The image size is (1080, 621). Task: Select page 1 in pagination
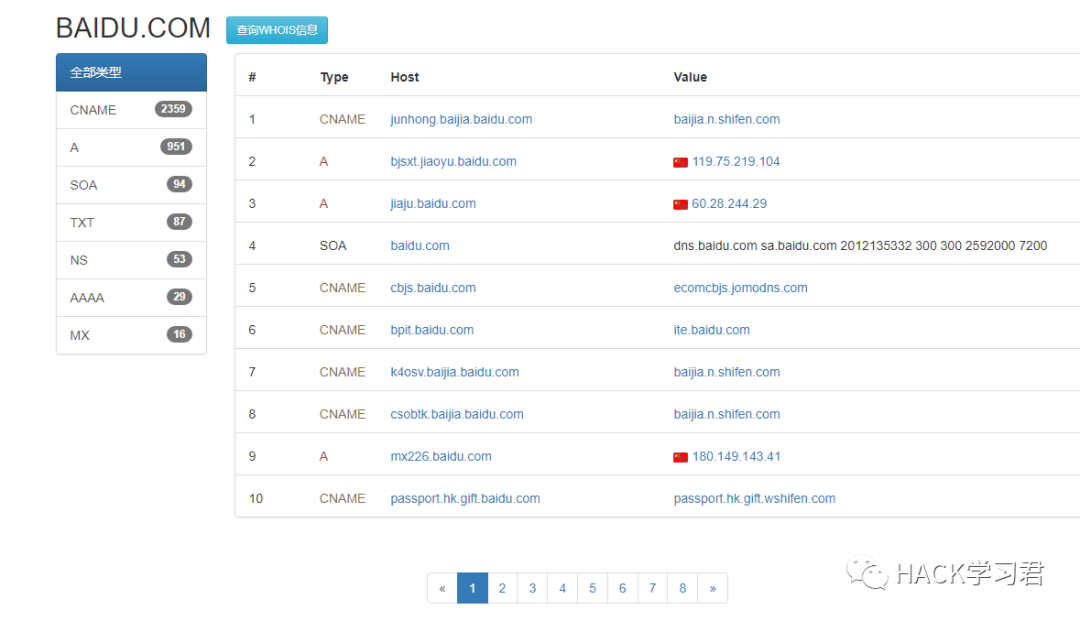pos(472,588)
